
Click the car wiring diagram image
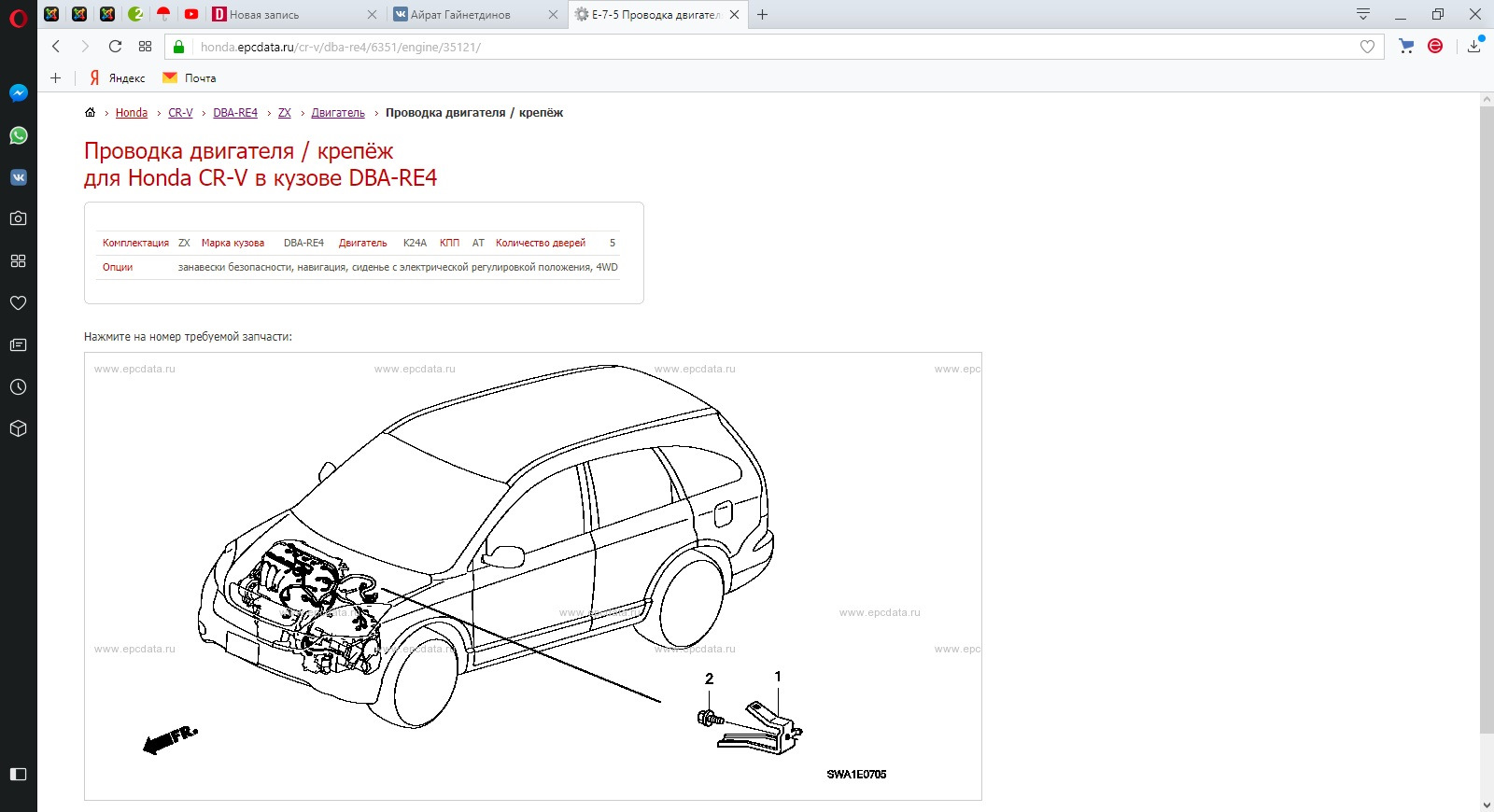(533, 576)
